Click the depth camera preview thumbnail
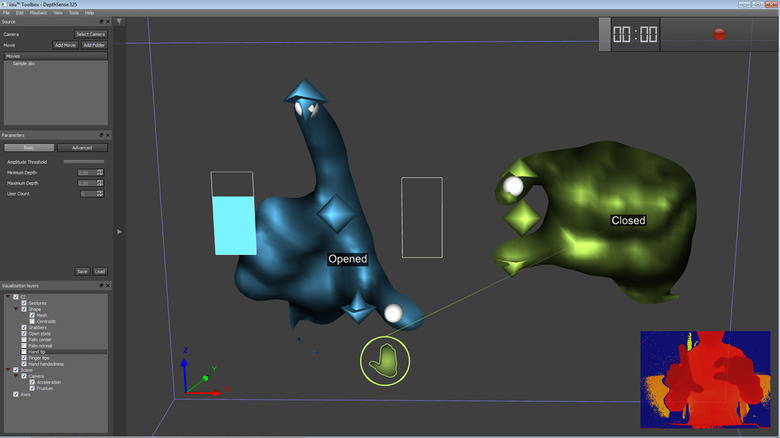 [x=706, y=378]
